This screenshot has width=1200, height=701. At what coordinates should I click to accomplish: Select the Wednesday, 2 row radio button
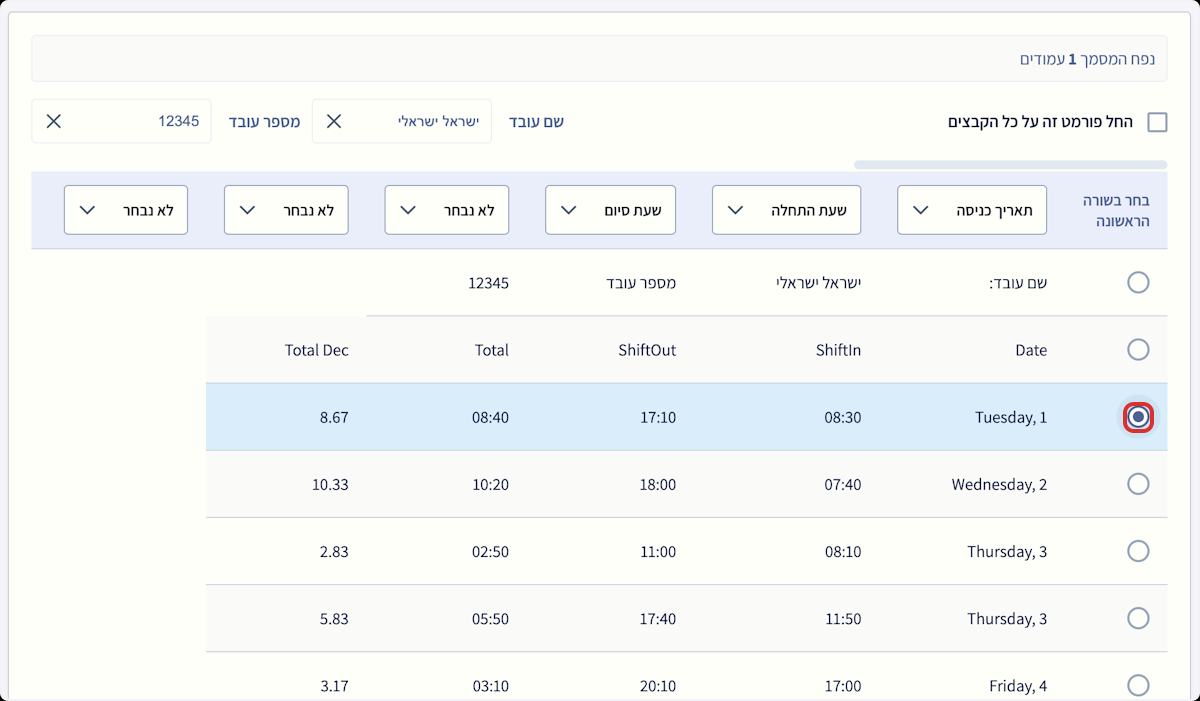click(1138, 484)
